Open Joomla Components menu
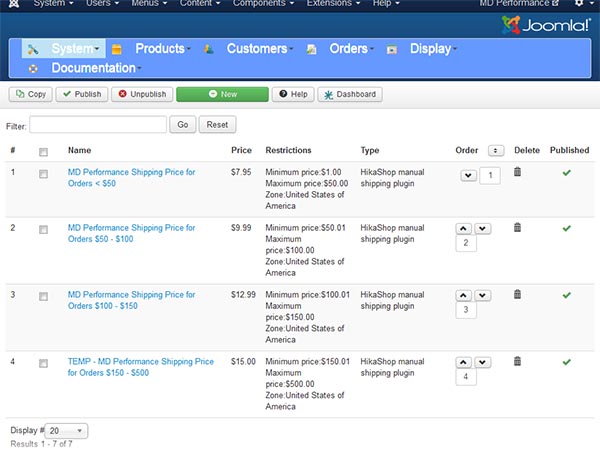 pyautogui.click(x=263, y=3)
